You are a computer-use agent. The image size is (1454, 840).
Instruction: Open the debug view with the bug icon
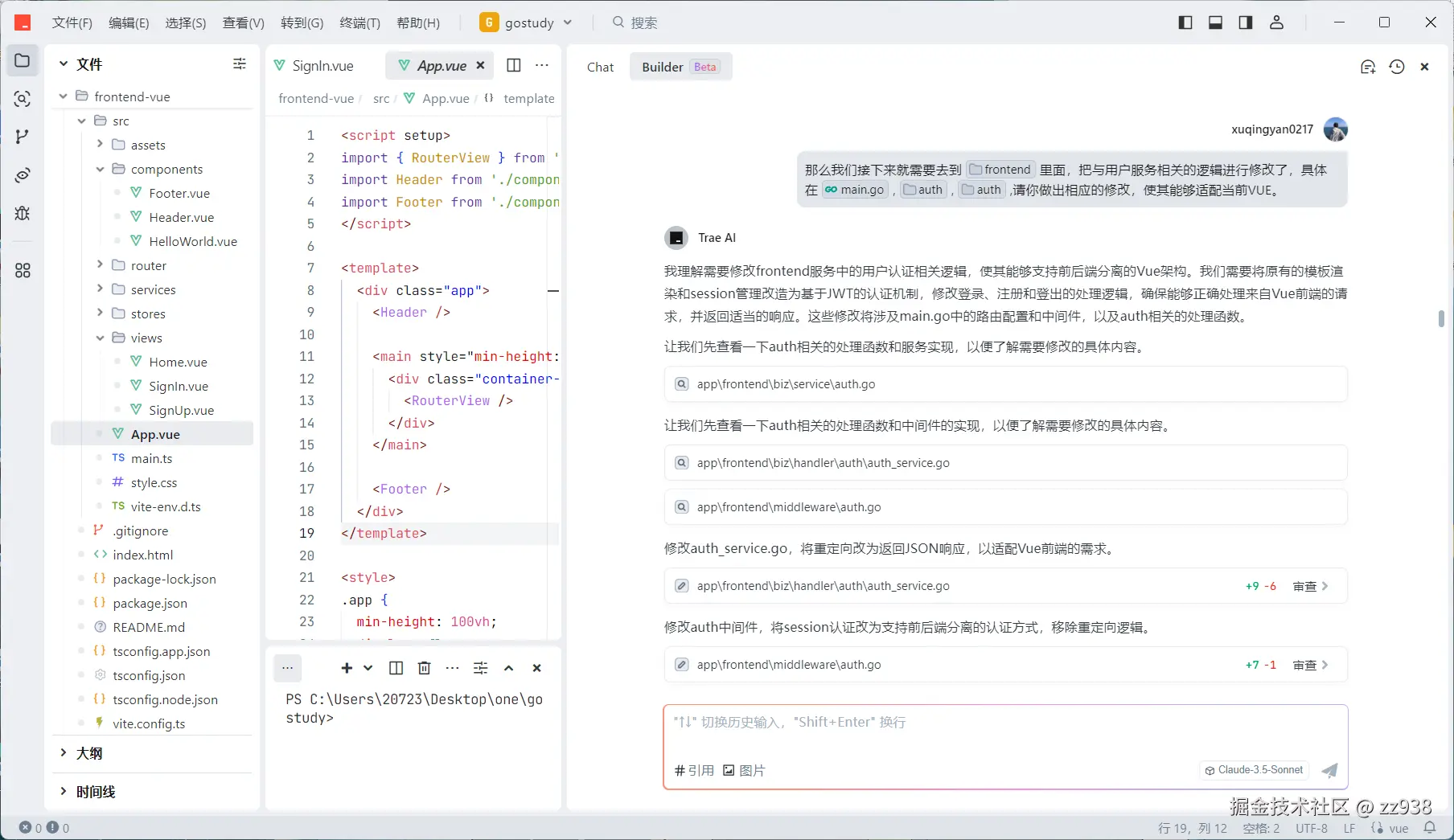[x=23, y=213]
